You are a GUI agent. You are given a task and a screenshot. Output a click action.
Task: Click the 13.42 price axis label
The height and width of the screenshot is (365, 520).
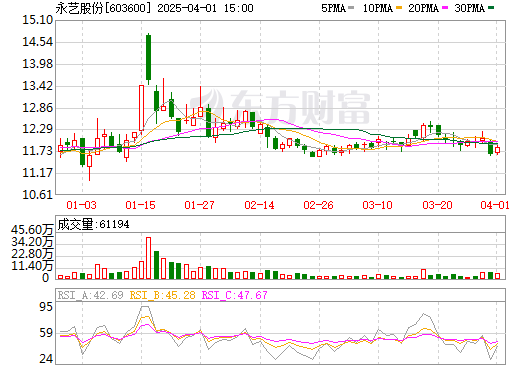pos(37,86)
